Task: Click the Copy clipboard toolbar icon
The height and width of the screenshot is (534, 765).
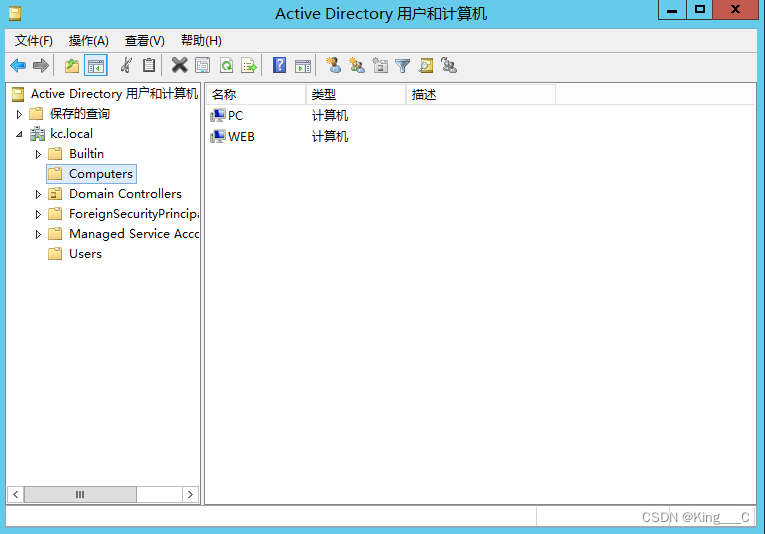Action: point(149,65)
